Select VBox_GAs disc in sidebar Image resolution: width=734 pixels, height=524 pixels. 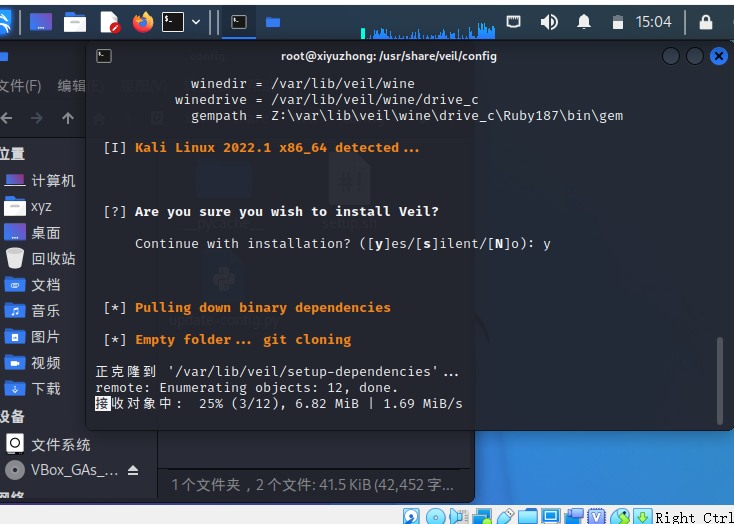click(61, 470)
